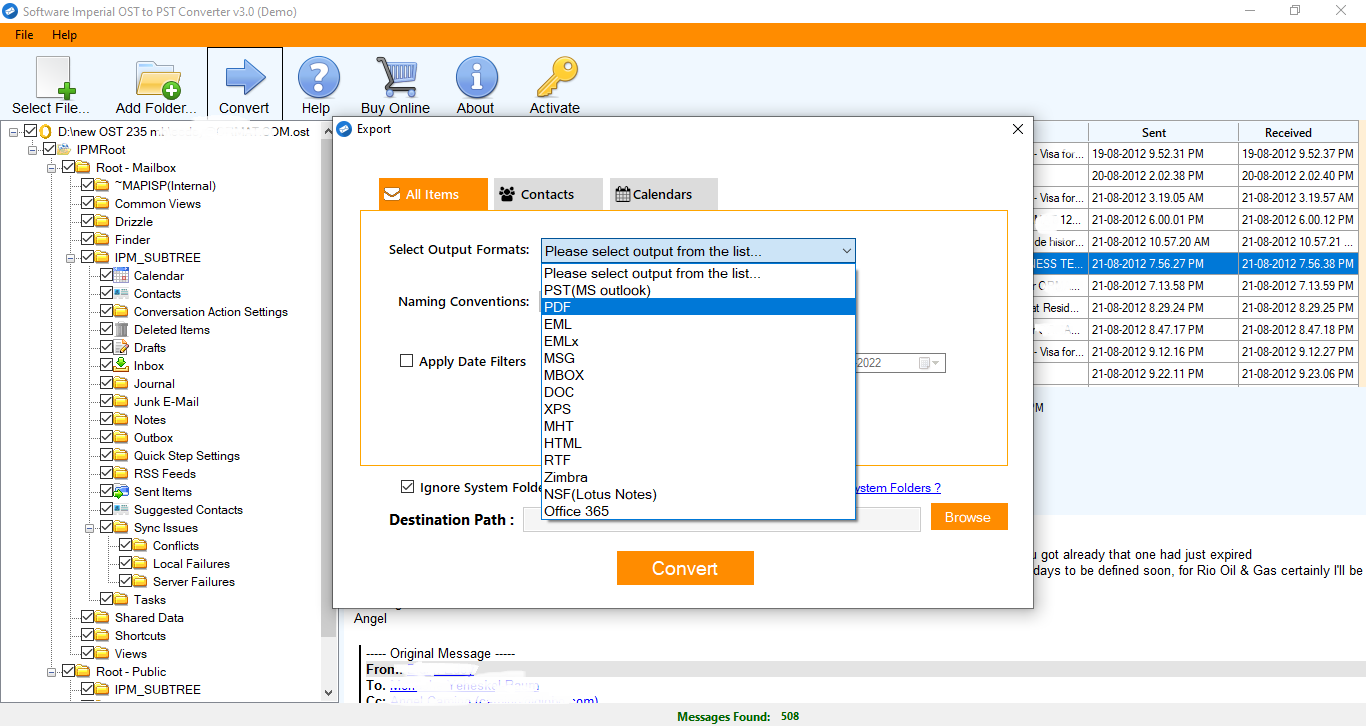
Task: Click the Drizzle folder icon in tree
Action: (x=102, y=222)
